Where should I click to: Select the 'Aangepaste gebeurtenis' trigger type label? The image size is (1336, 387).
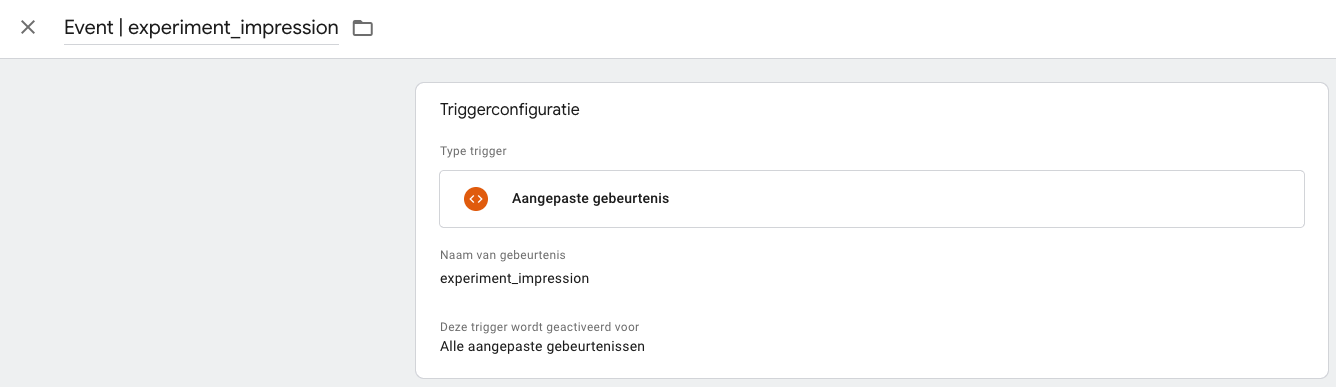[590, 199]
